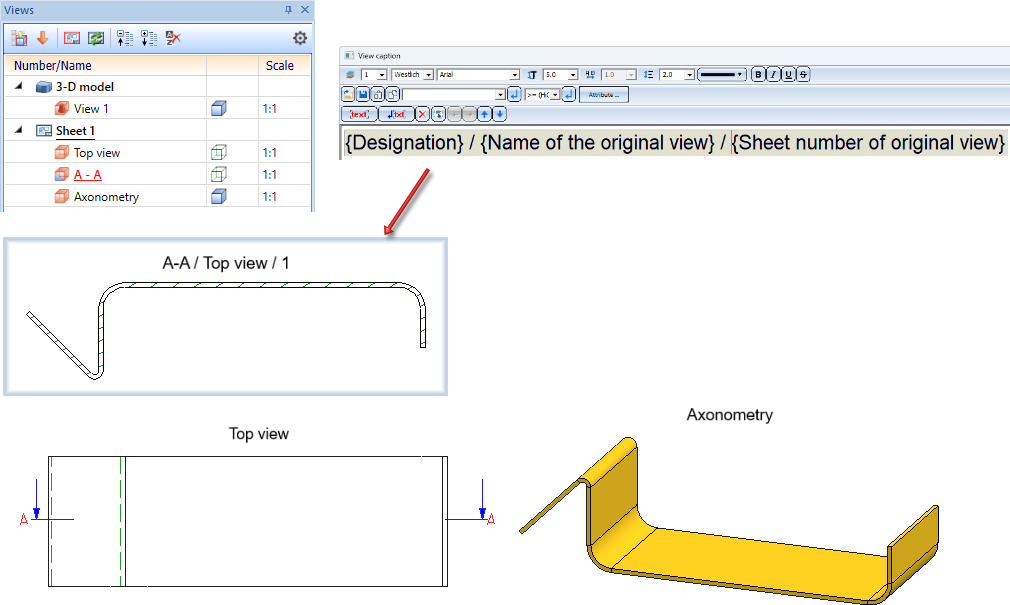This screenshot has width=1010, height=605.
Task: Click the insert arrow after special character dropdown
Action: click(568, 95)
